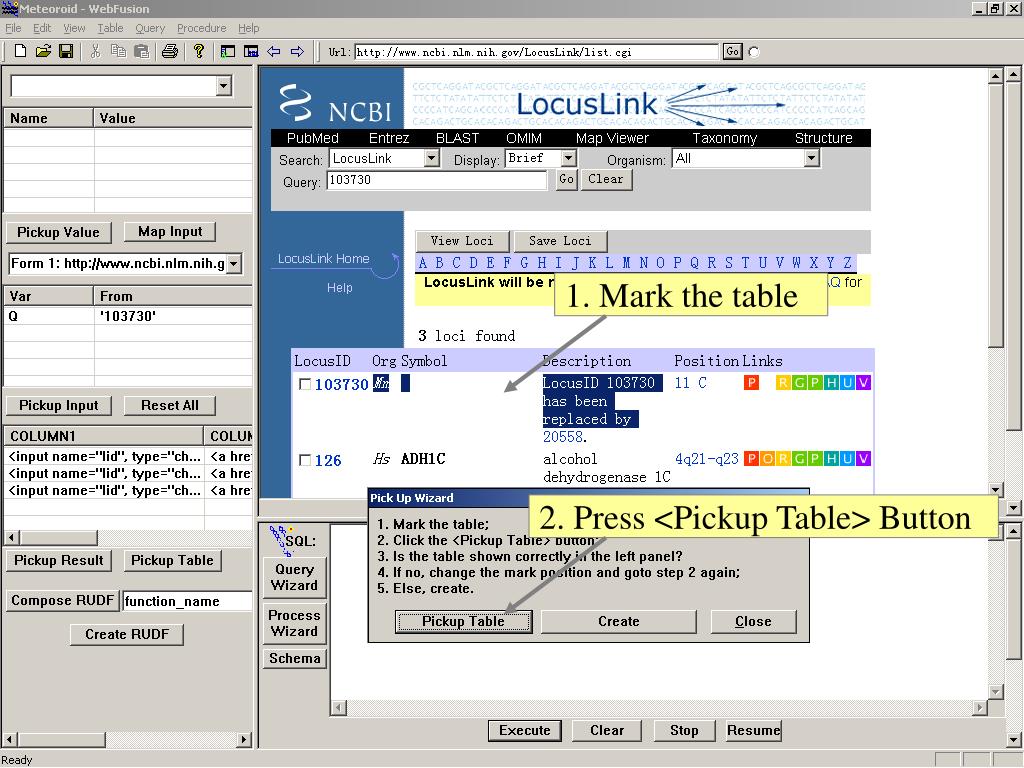
Task: Click the Pickup Value button
Action: 58,232
